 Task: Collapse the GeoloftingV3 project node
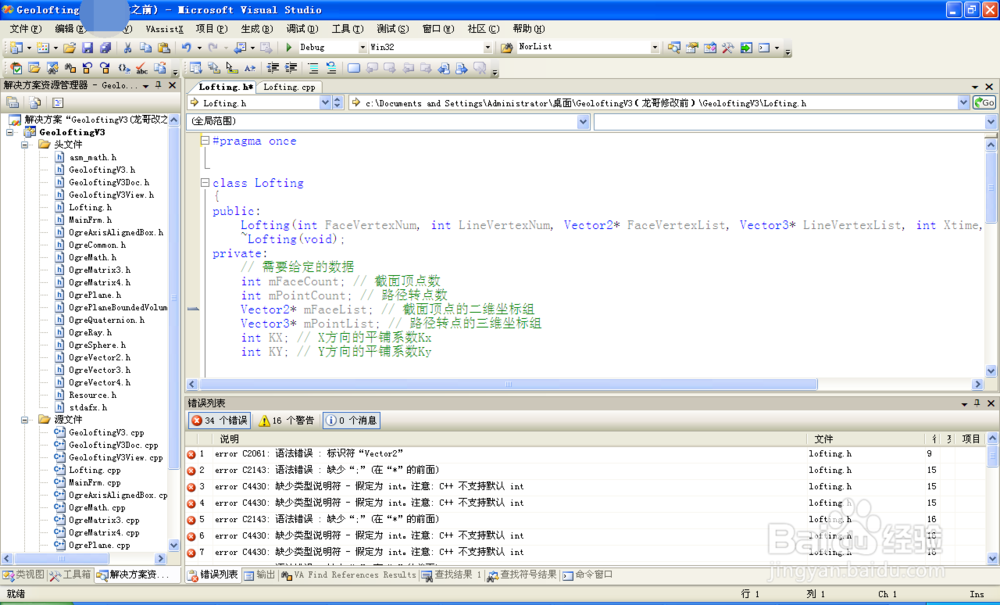pos(10,132)
